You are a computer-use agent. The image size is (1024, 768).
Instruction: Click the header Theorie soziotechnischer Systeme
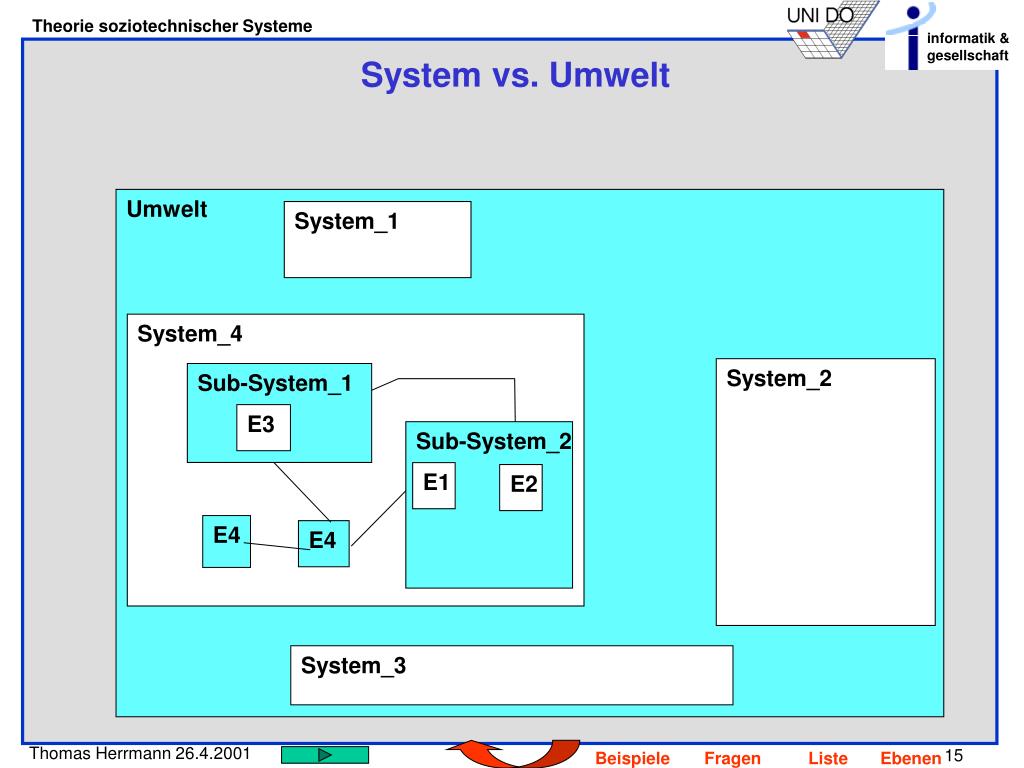point(172,26)
